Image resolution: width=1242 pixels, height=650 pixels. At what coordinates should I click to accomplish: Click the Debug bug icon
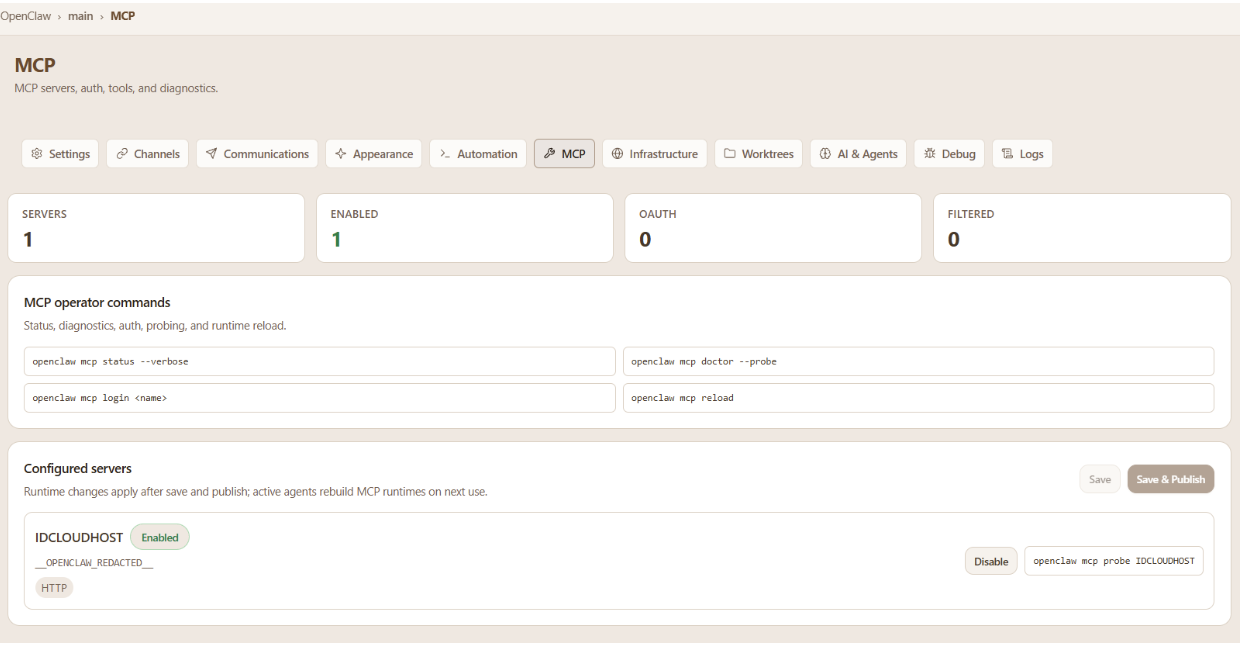pyautogui.click(x=930, y=154)
